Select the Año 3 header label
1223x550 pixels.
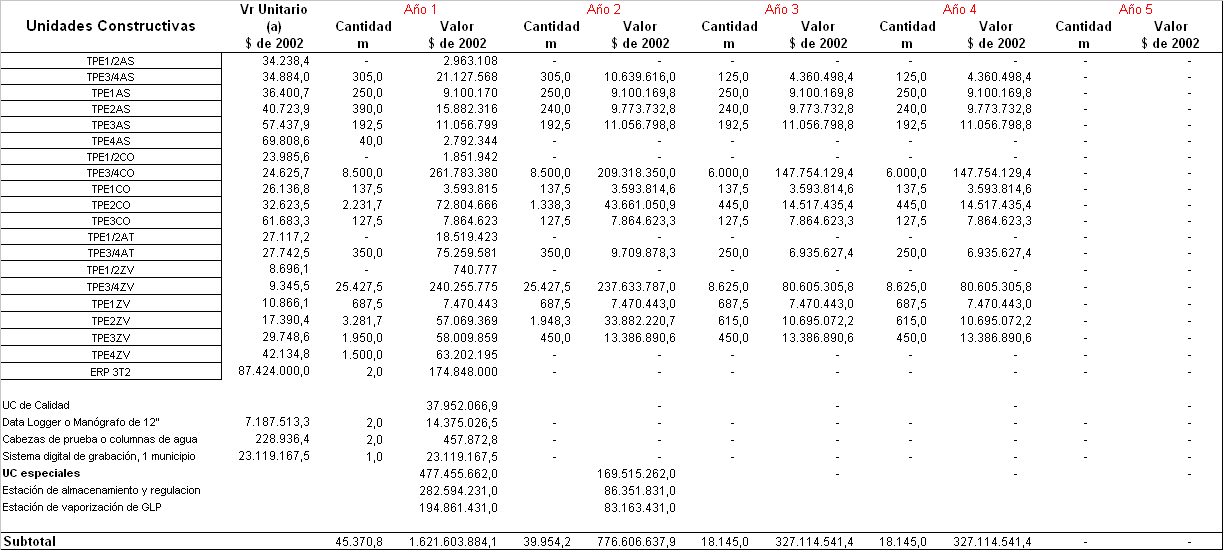click(781, 9)
